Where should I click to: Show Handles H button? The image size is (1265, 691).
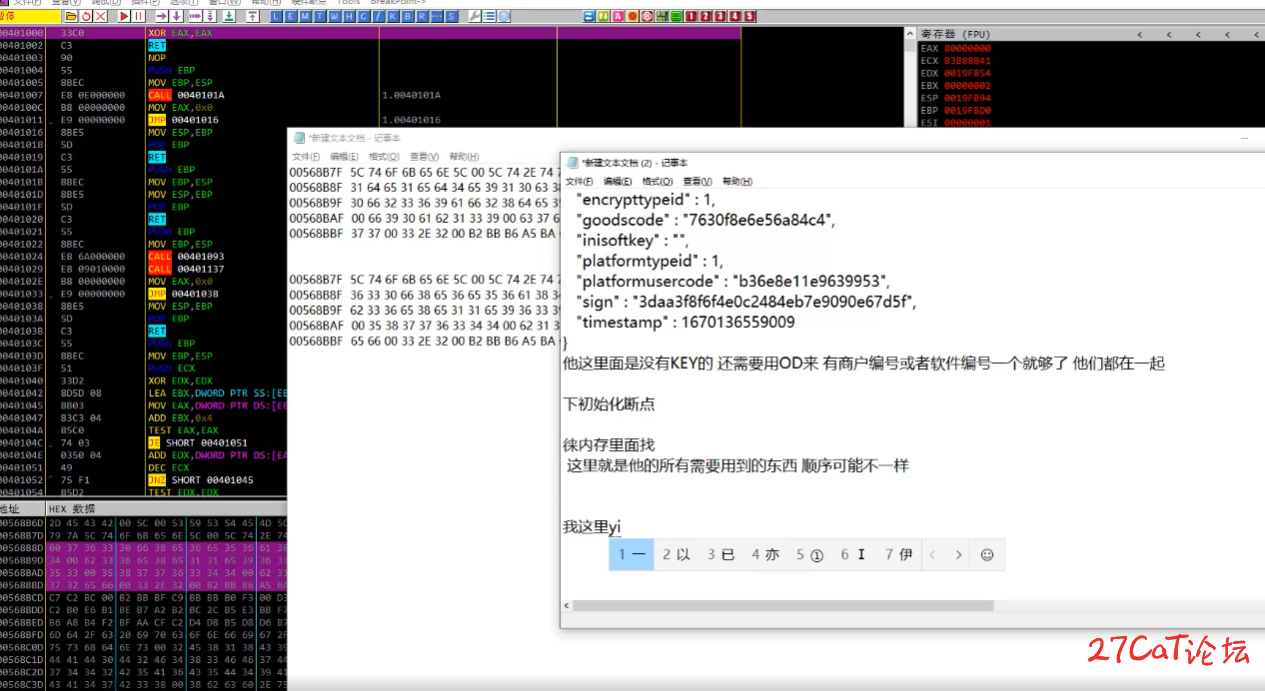[x=350, y=16]
